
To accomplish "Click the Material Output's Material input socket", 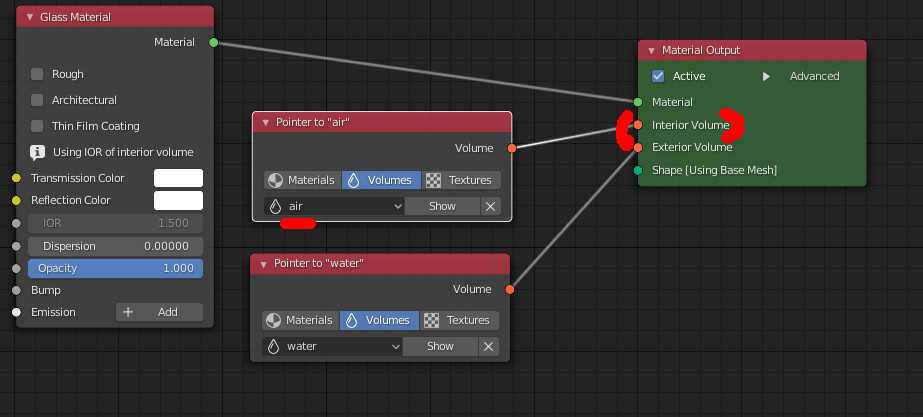I will [638, 102].
